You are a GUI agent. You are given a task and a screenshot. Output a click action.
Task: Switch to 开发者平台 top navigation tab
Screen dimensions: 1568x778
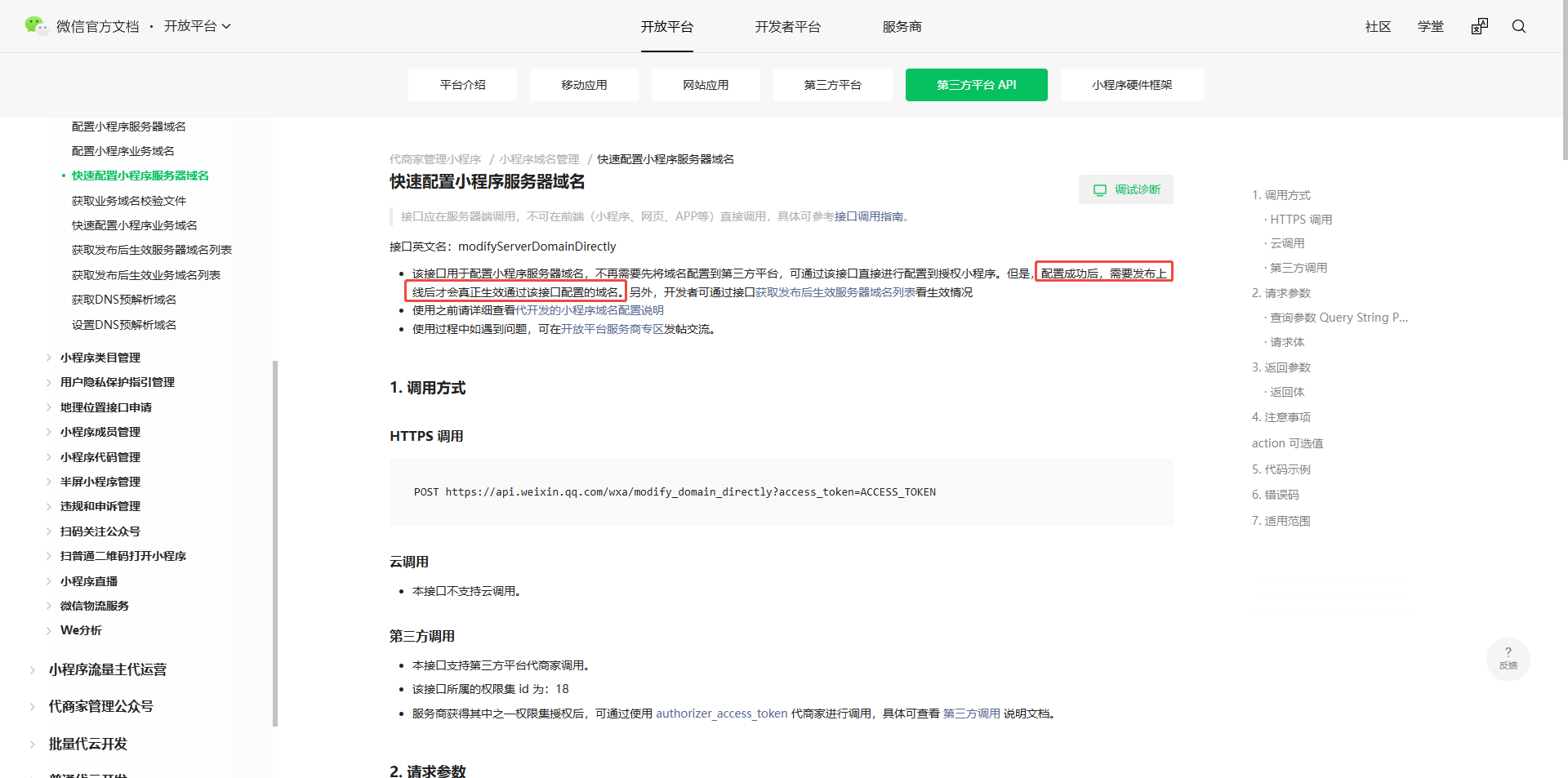(788, 26)
